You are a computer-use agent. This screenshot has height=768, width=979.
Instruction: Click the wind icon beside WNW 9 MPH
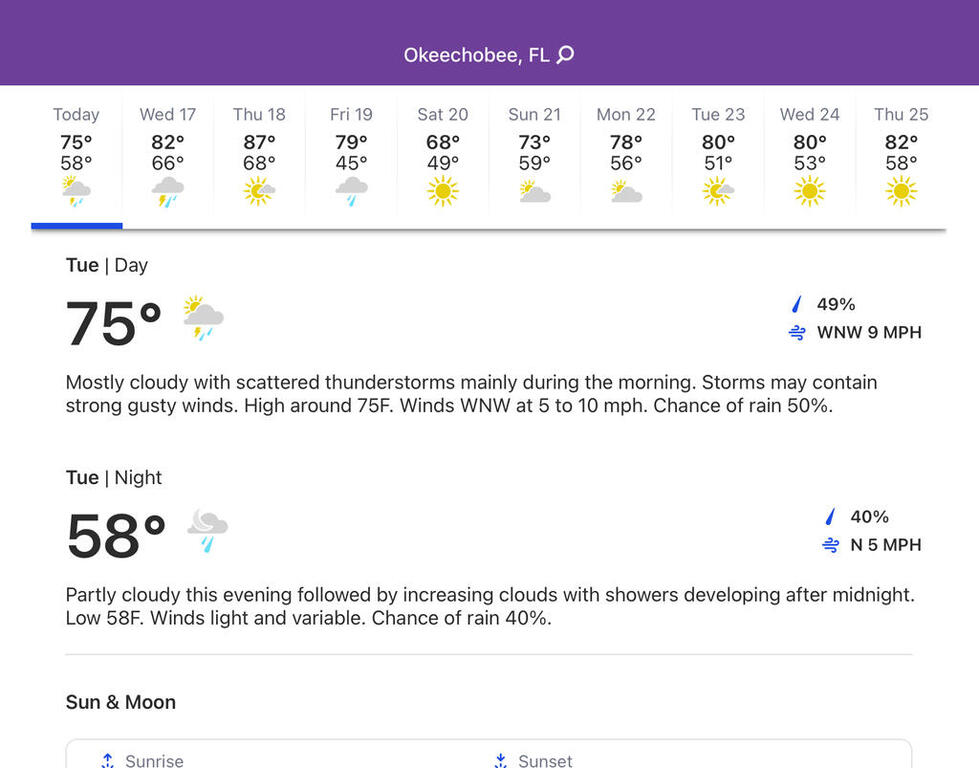tap(797, 333)
